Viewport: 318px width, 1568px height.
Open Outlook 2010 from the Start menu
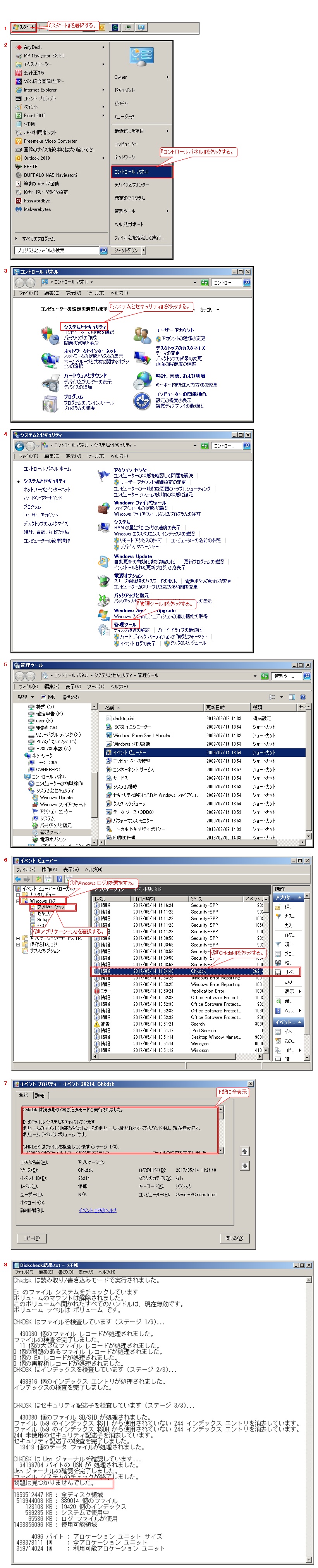click(37, 158)
